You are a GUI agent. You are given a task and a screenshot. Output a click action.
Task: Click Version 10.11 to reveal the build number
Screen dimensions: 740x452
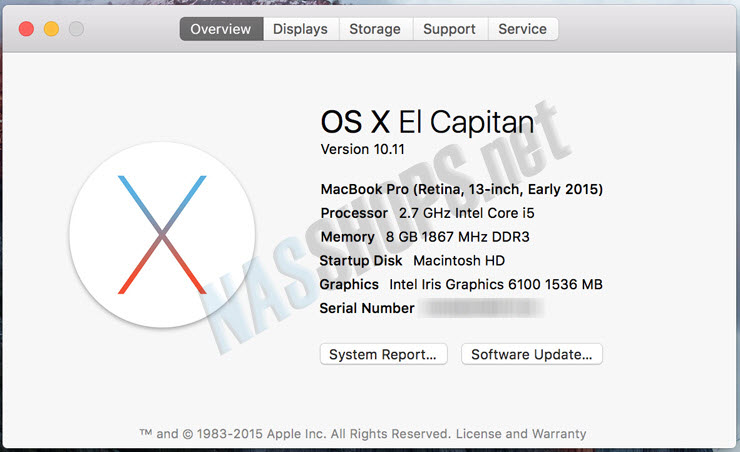coord(362,150)
